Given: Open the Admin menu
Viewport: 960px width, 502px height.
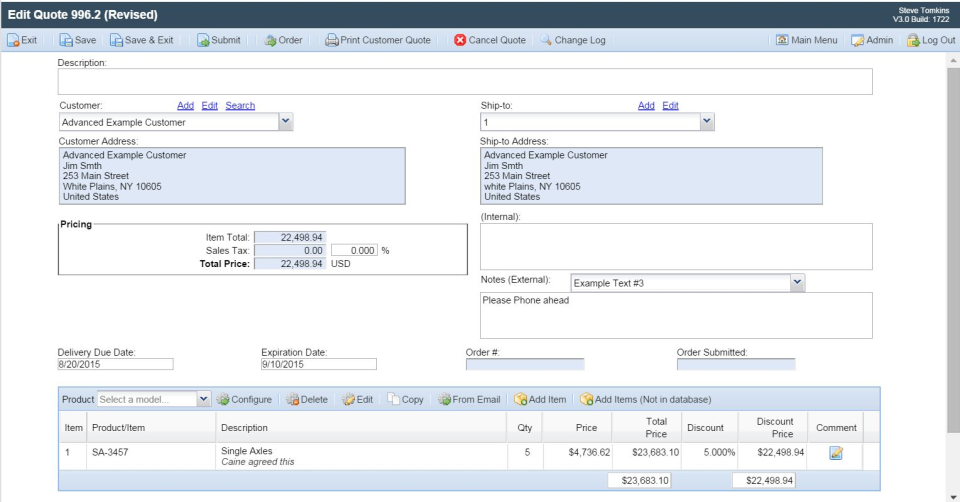Looking at the screenshot, I should [872, 40].
